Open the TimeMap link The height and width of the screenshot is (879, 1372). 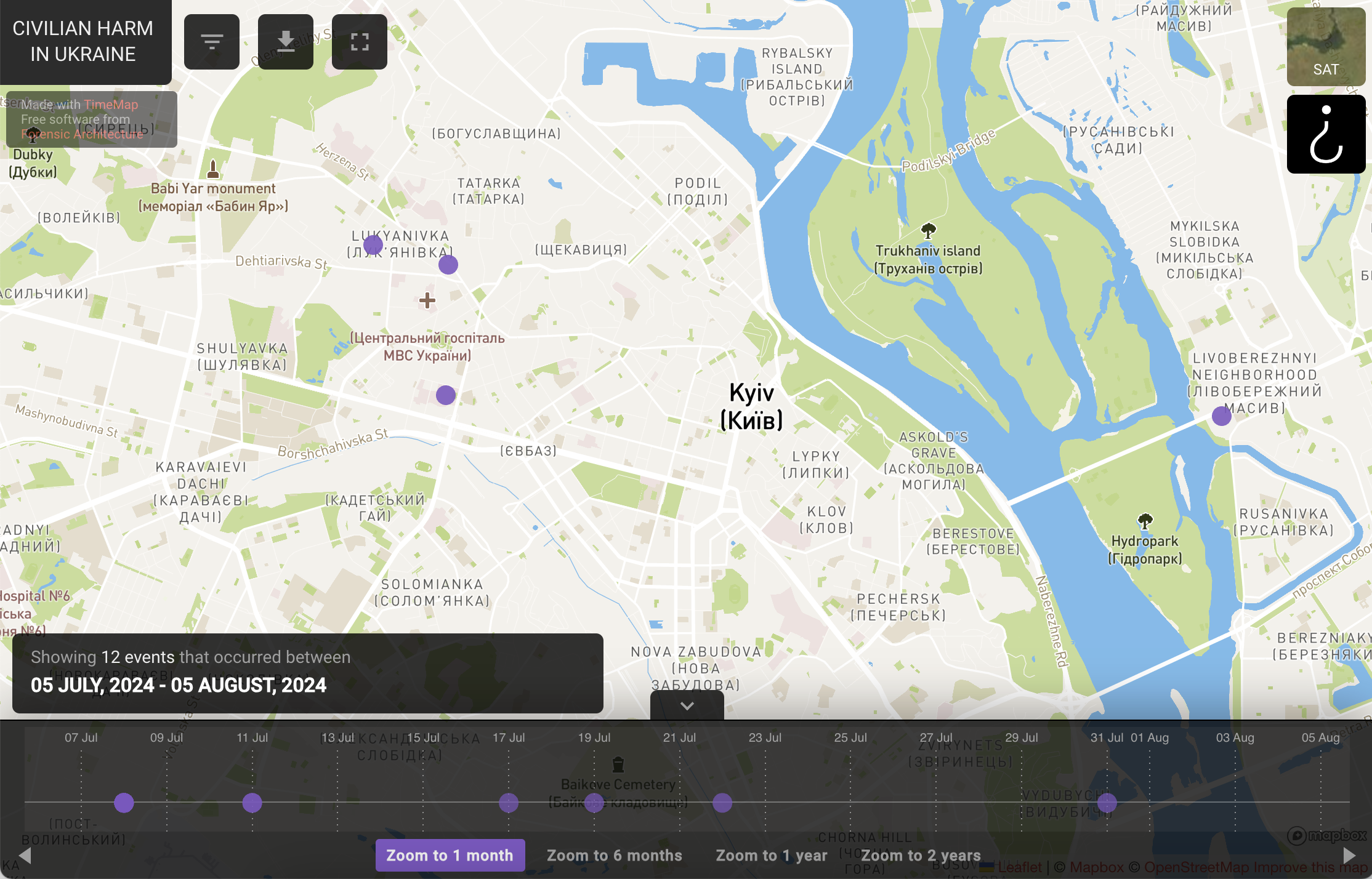point(111,105)
